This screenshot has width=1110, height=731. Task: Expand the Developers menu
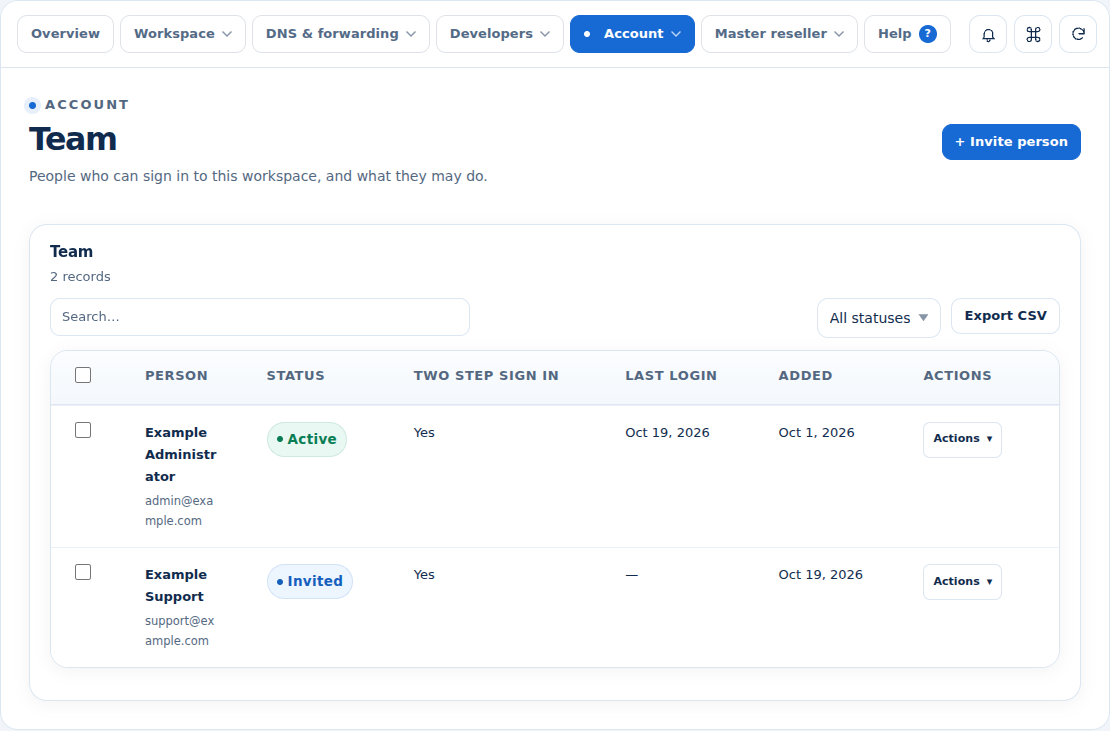[500, 34]
